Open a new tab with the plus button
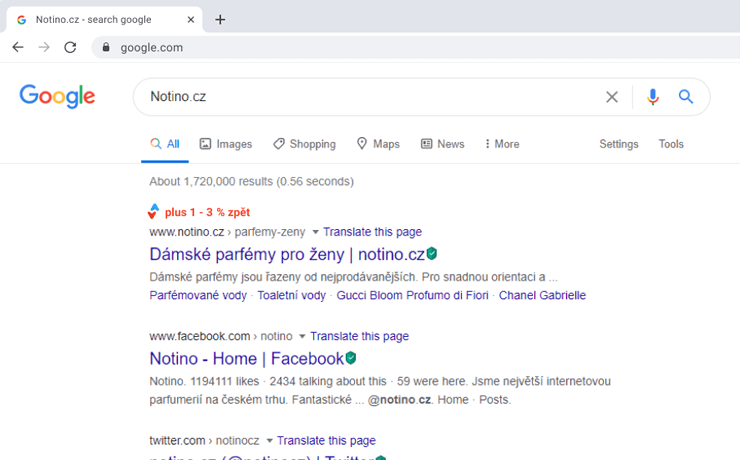The height and width of the screenshot is (460, 740). click(x=220, y=20)
